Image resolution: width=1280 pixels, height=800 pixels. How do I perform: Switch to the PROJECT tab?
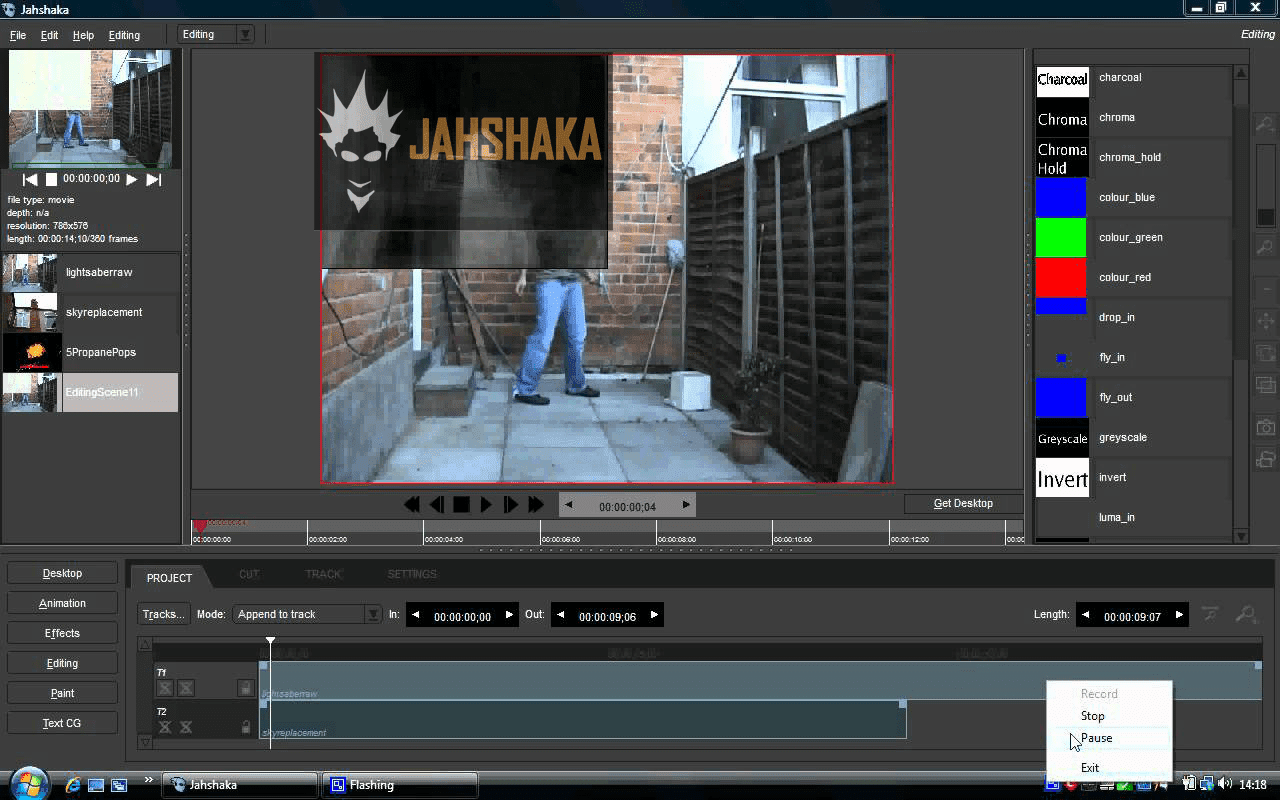coord(169,578)
